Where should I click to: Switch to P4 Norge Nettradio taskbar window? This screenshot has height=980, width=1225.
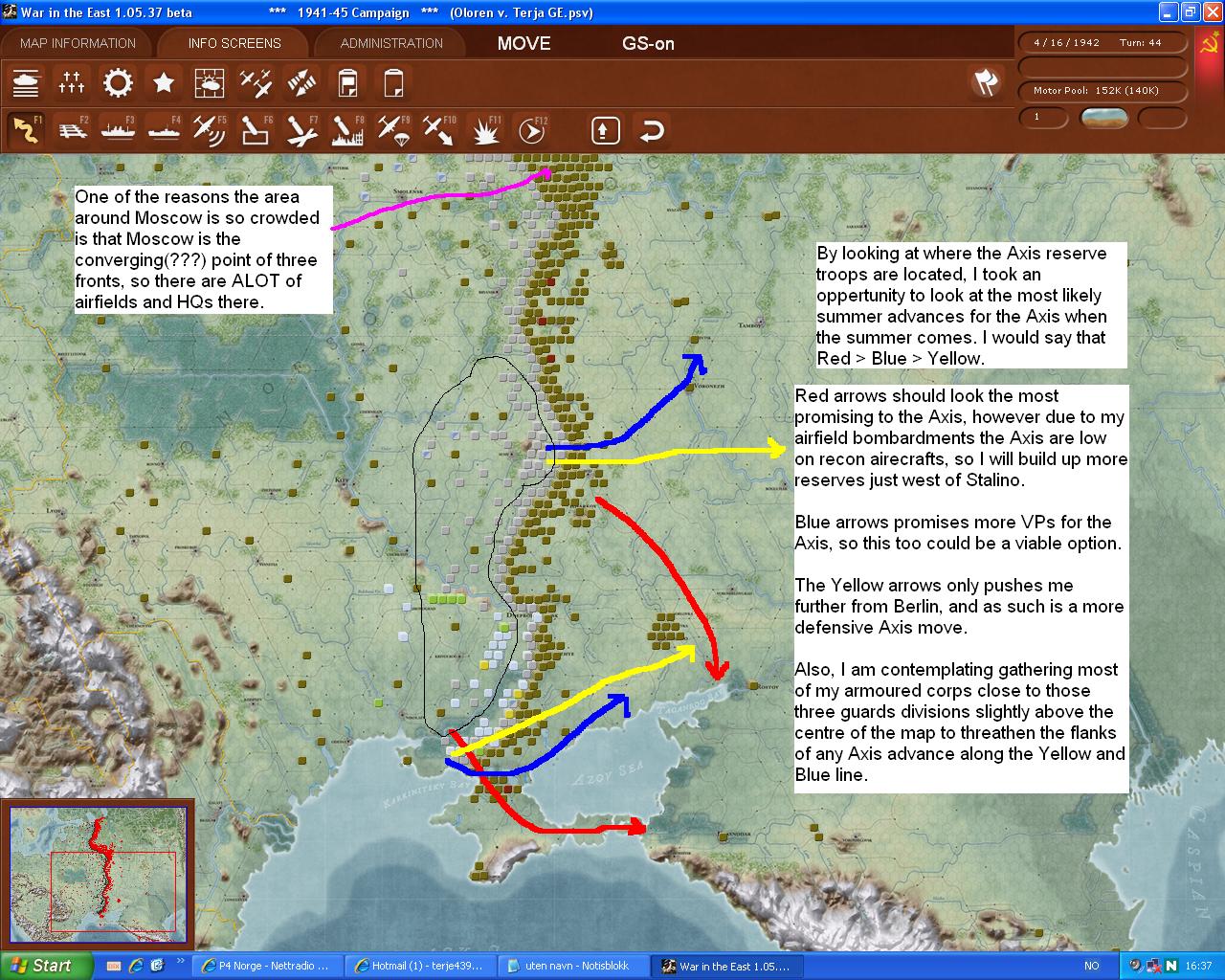pyautogui.click(x=266, y=966)
